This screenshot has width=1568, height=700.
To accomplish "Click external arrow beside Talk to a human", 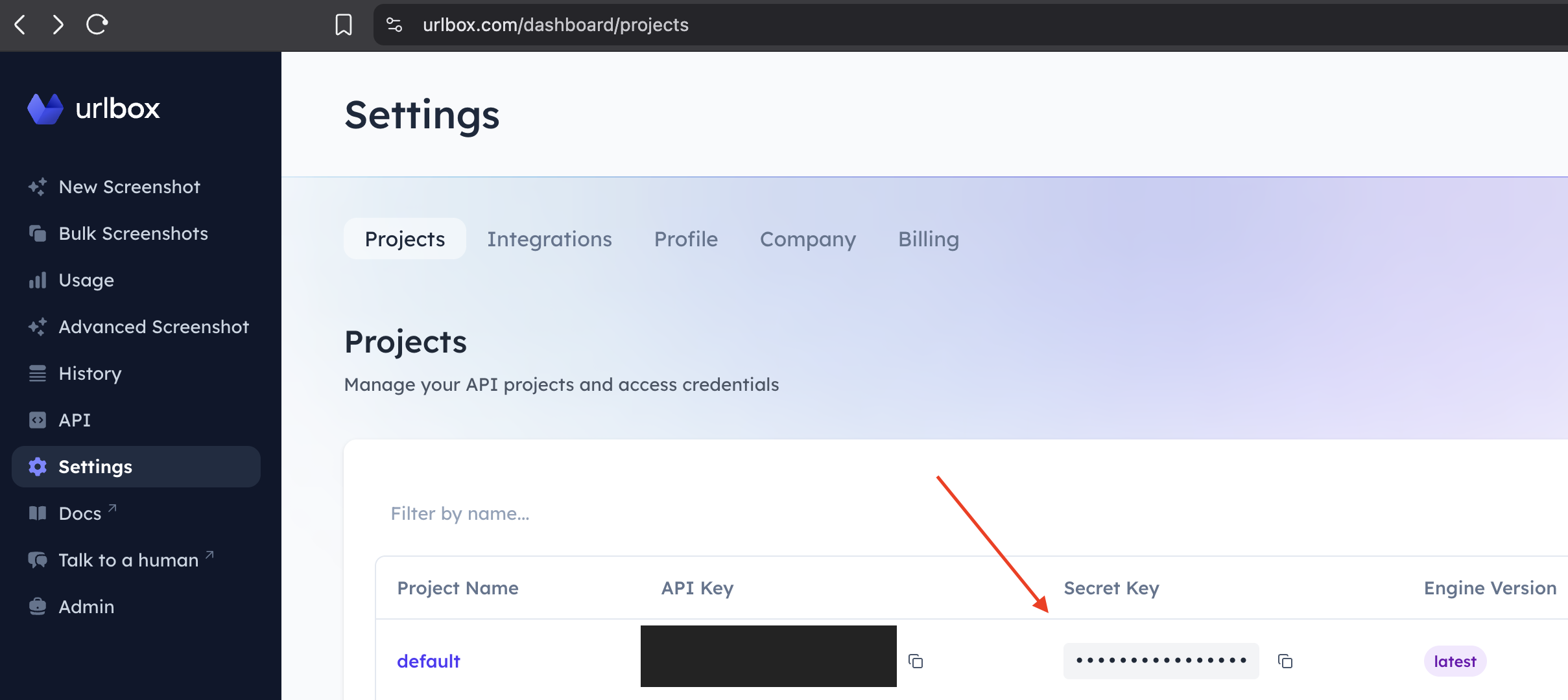I will coord(209,555).
